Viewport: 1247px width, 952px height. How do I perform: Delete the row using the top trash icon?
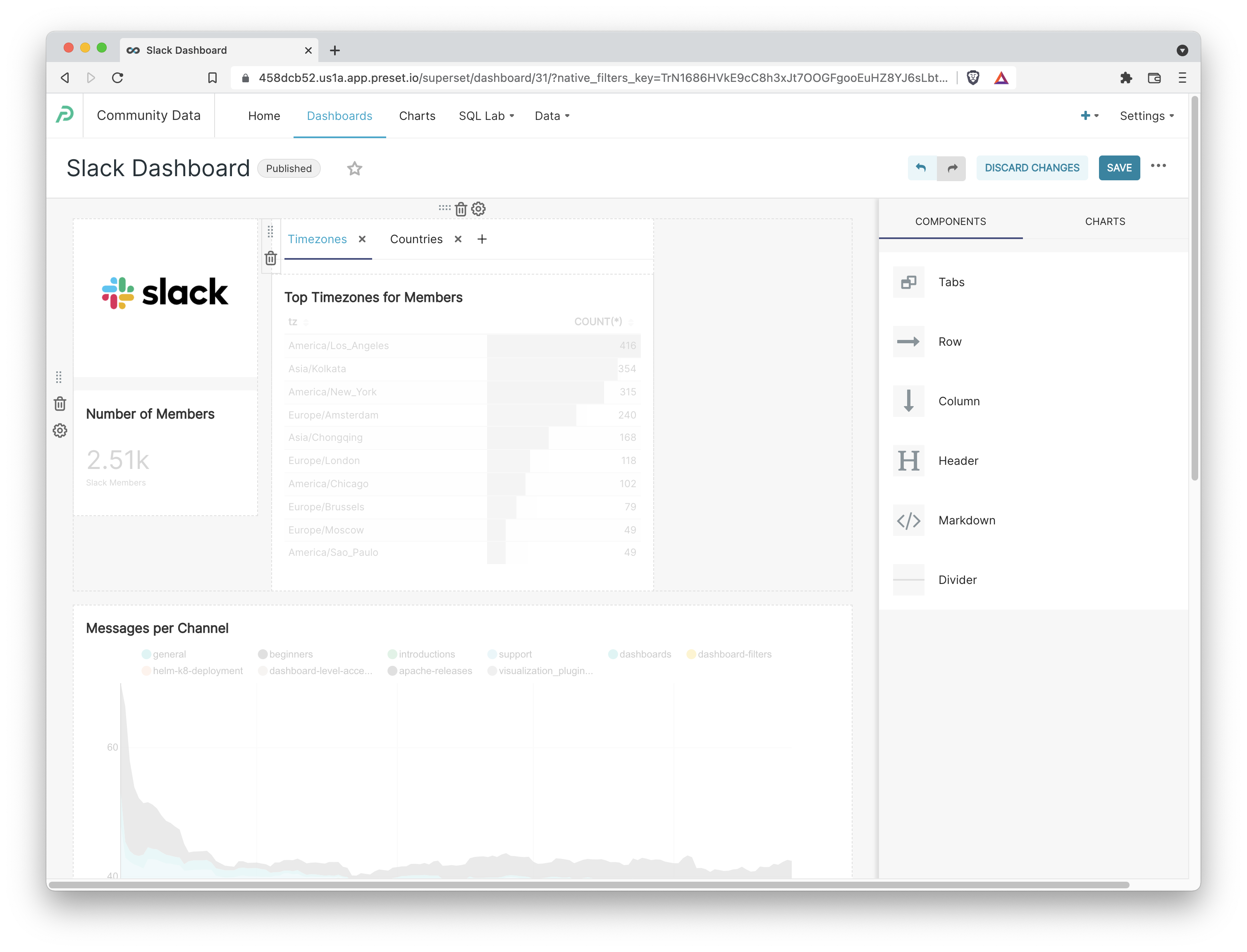pos(461,209)
